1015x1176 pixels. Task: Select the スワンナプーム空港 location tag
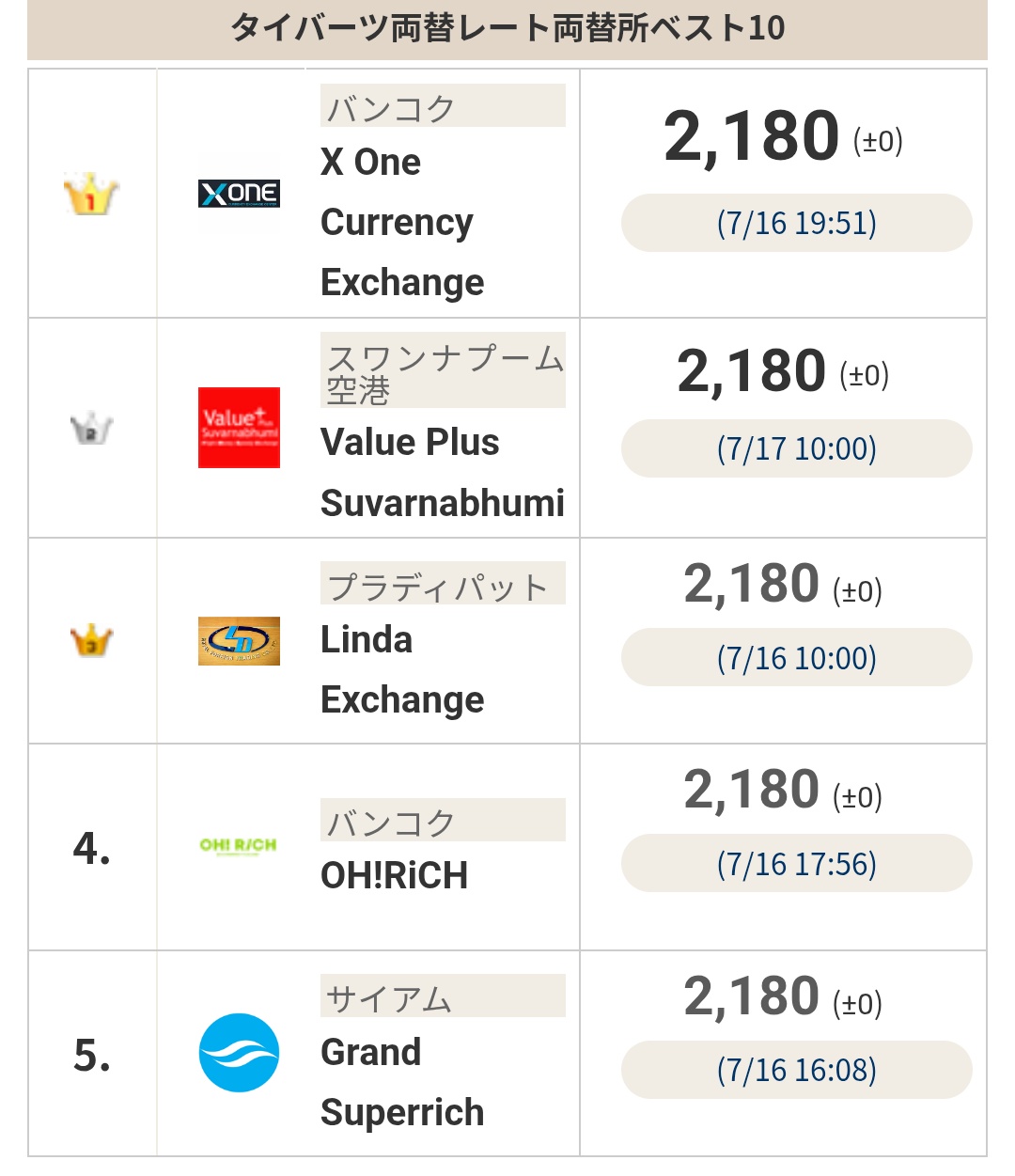pyautogui.click(x=443, y=370)
